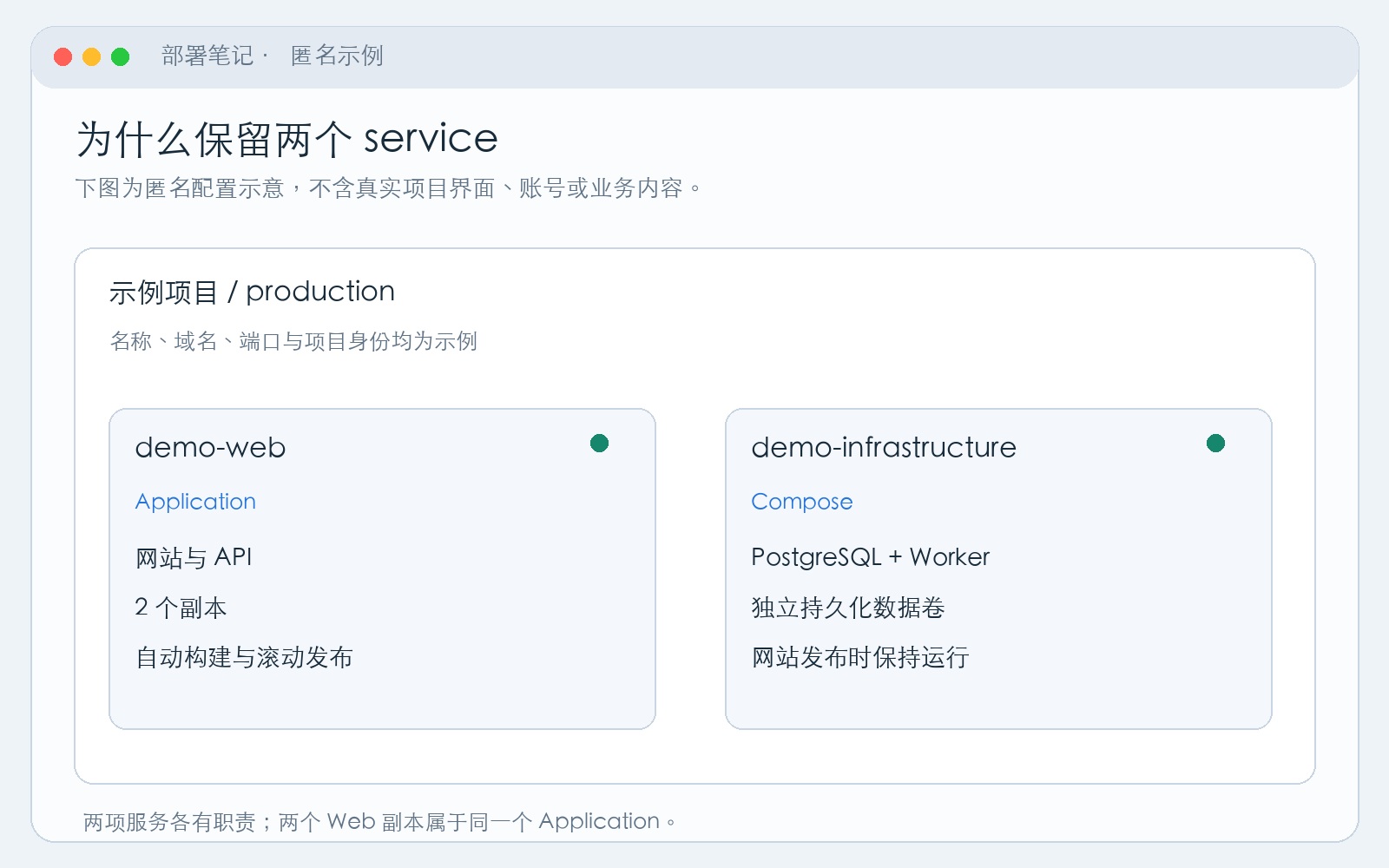Click the "示例项目 / production" project heading
1389x868 pixels.
pos(252,292)
